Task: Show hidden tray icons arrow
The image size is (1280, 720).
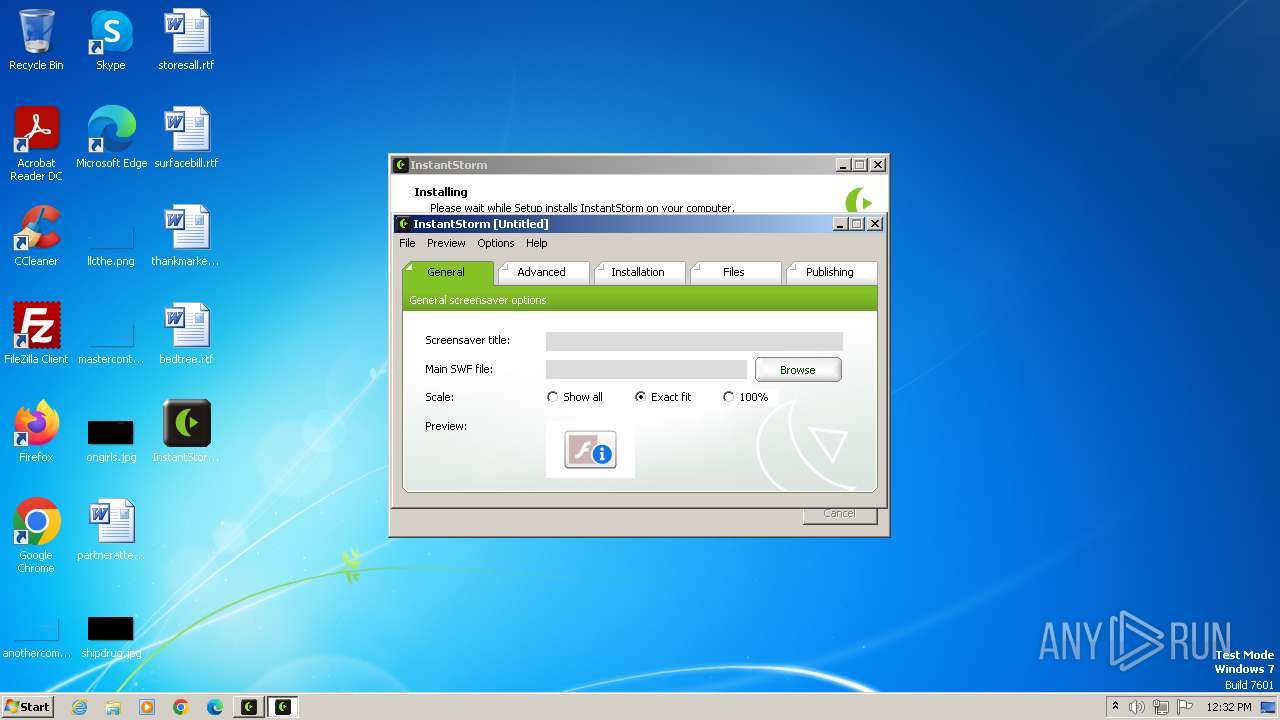Action: pos(1115,707)
